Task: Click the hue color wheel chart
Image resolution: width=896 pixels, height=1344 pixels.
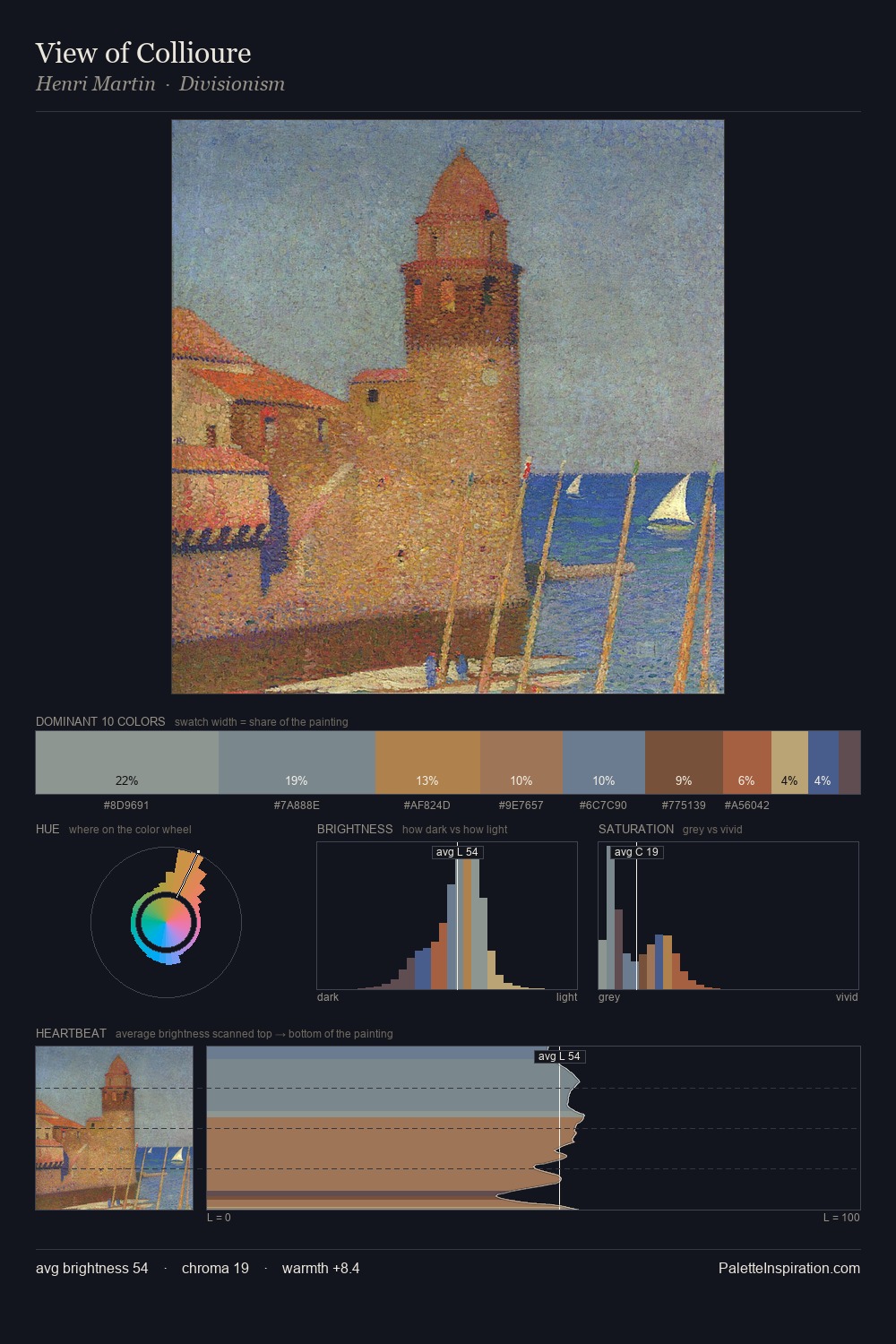Action: [166, 922]
